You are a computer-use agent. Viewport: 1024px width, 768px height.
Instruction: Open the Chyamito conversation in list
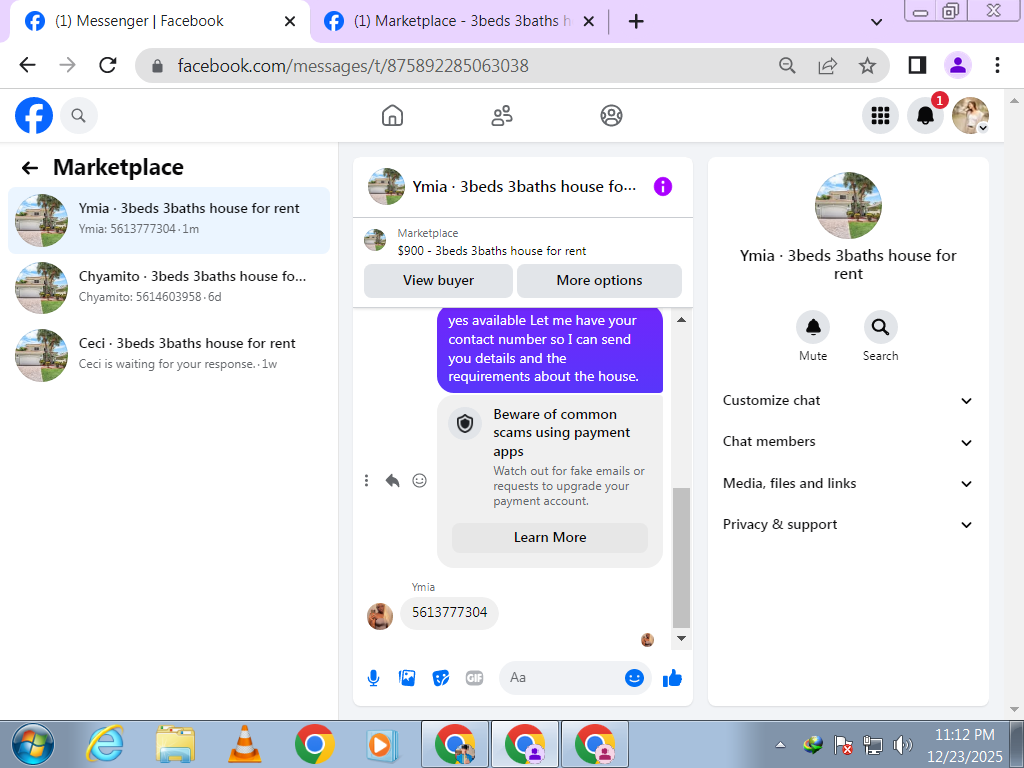pos(168,288)
